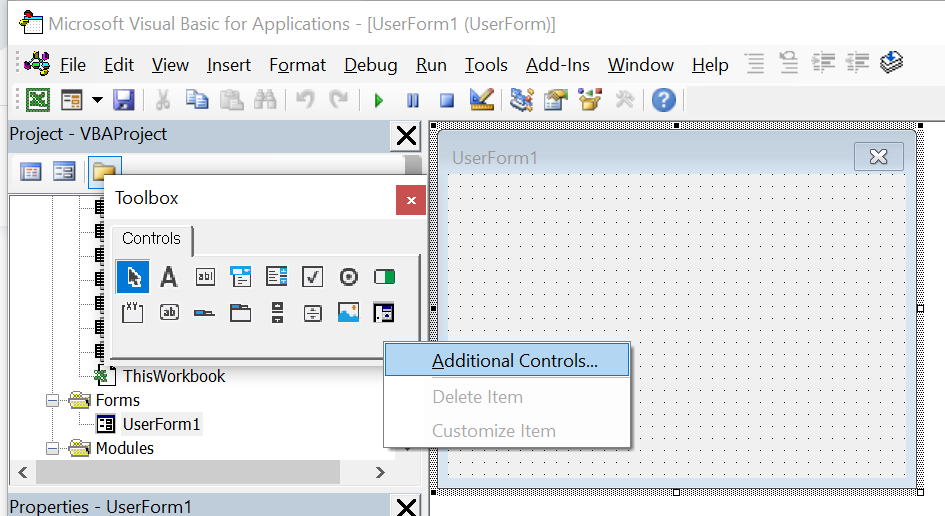945x516 pixels.
Task: Run Sub/UserForm with green play icon
Action: point(378,100)
